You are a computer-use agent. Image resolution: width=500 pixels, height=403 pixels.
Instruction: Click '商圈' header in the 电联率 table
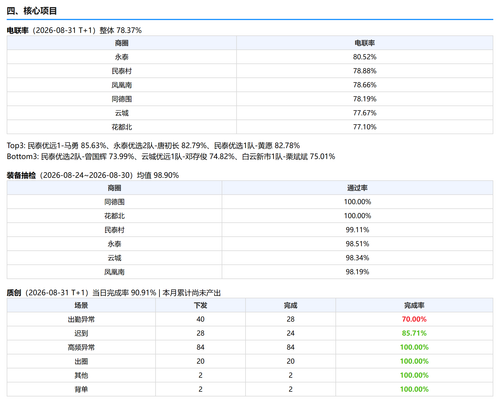(x=122, y=43)
